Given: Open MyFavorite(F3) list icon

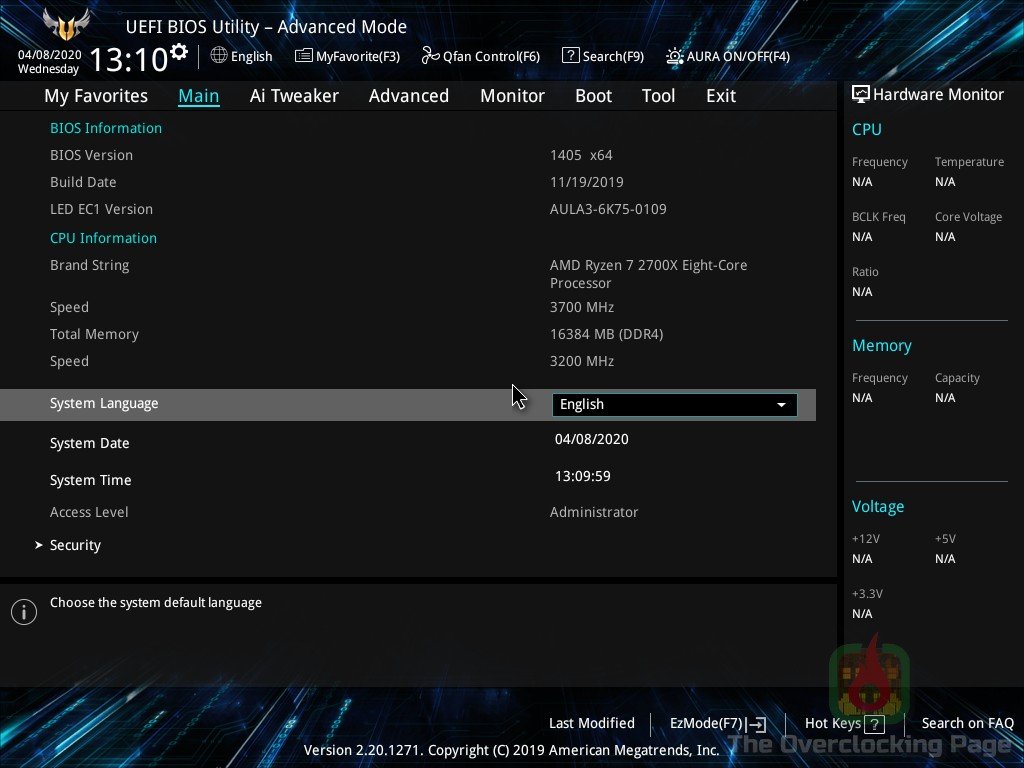Looking at the screenshot, I should point(303,56).
